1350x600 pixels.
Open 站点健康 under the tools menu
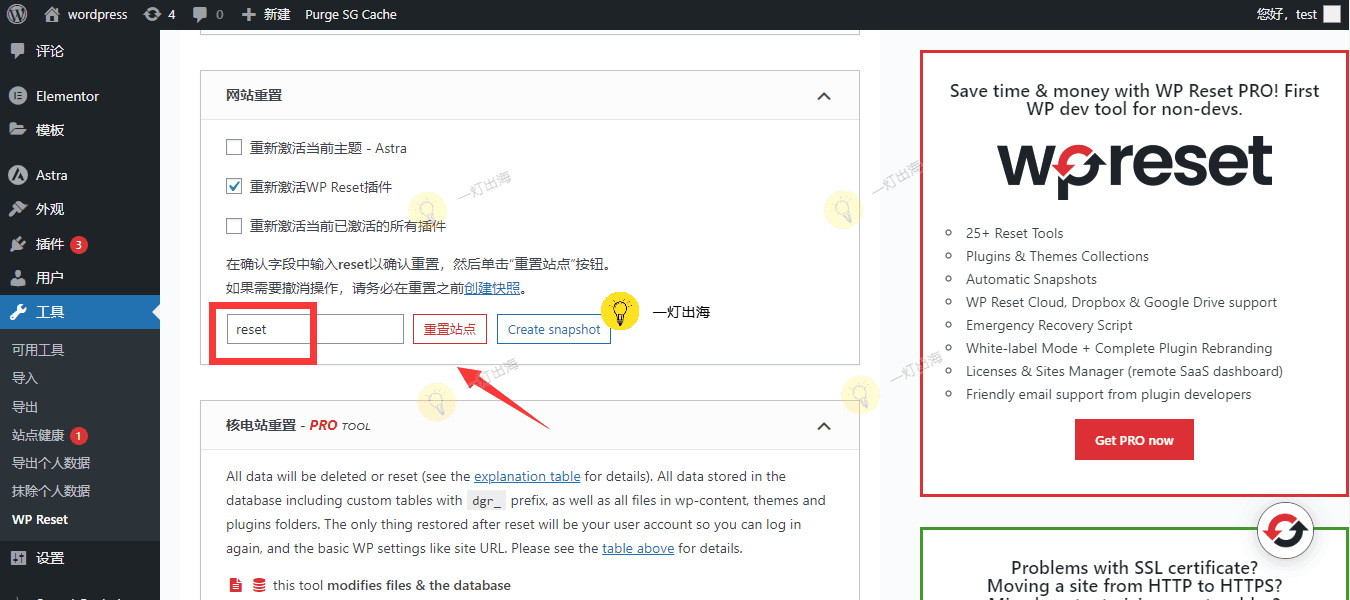click(x=38, y=435)
